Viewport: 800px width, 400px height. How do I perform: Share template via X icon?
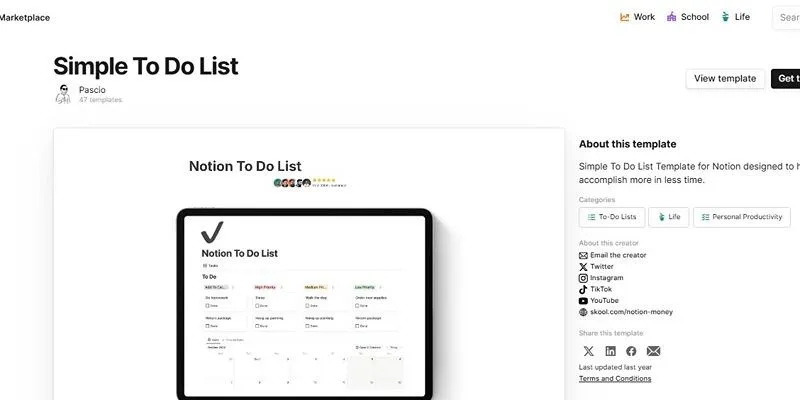pos(588,351)
